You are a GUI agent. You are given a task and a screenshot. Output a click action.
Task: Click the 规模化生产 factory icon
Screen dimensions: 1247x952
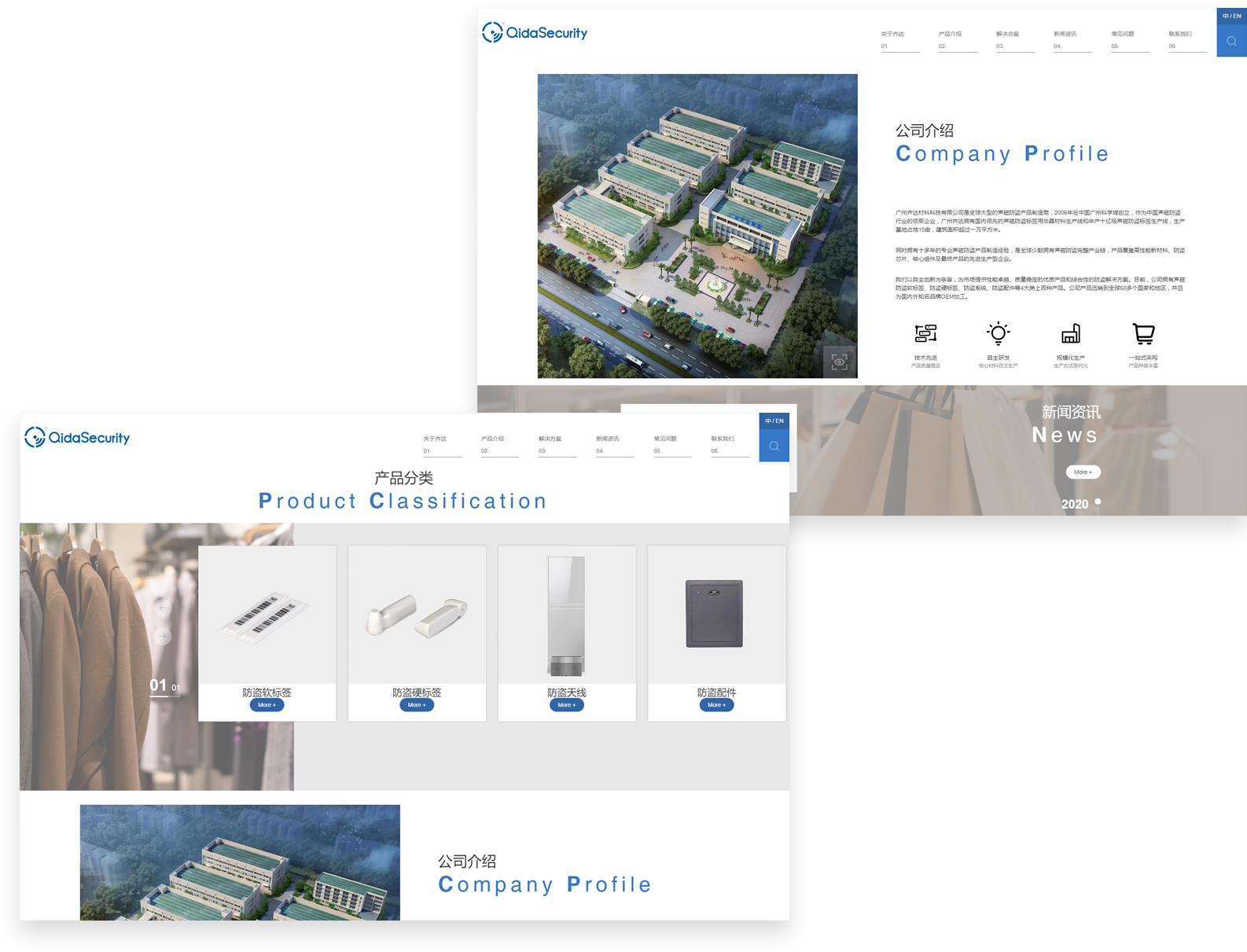pos(1071,333)
